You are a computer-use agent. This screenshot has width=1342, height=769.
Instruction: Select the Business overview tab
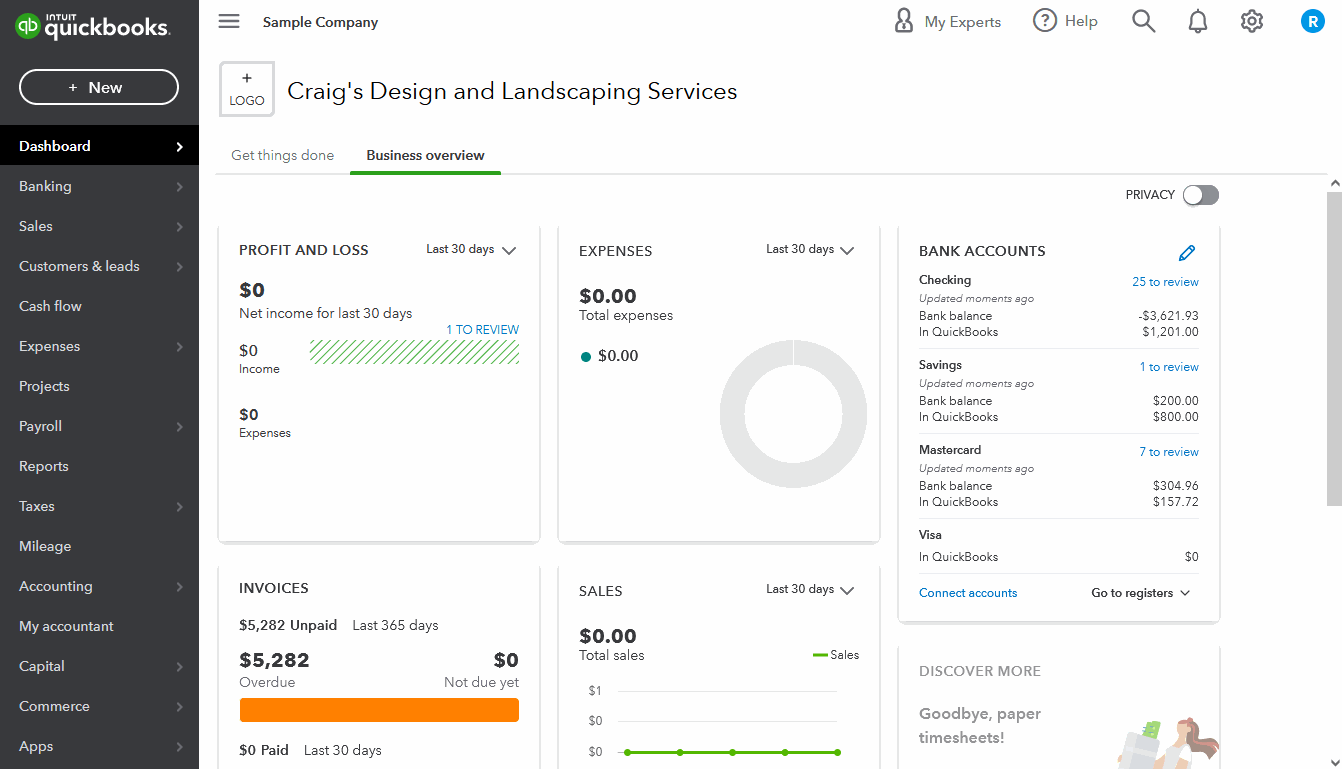tap(425, 155)
